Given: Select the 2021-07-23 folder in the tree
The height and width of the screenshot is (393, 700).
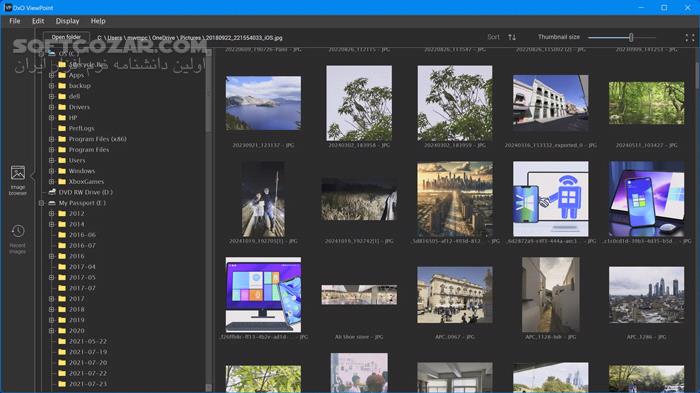Looking at the screenshot, I should (x=88, y=384).
